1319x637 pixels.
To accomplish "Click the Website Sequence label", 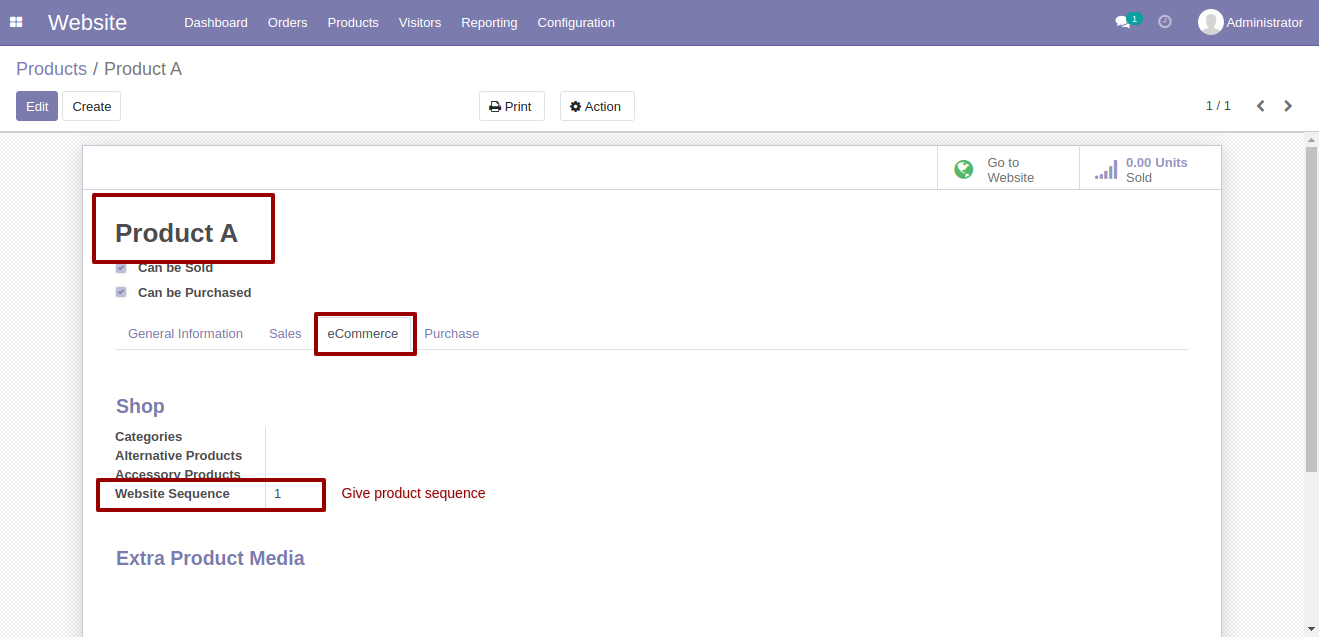I will [172, 494].
